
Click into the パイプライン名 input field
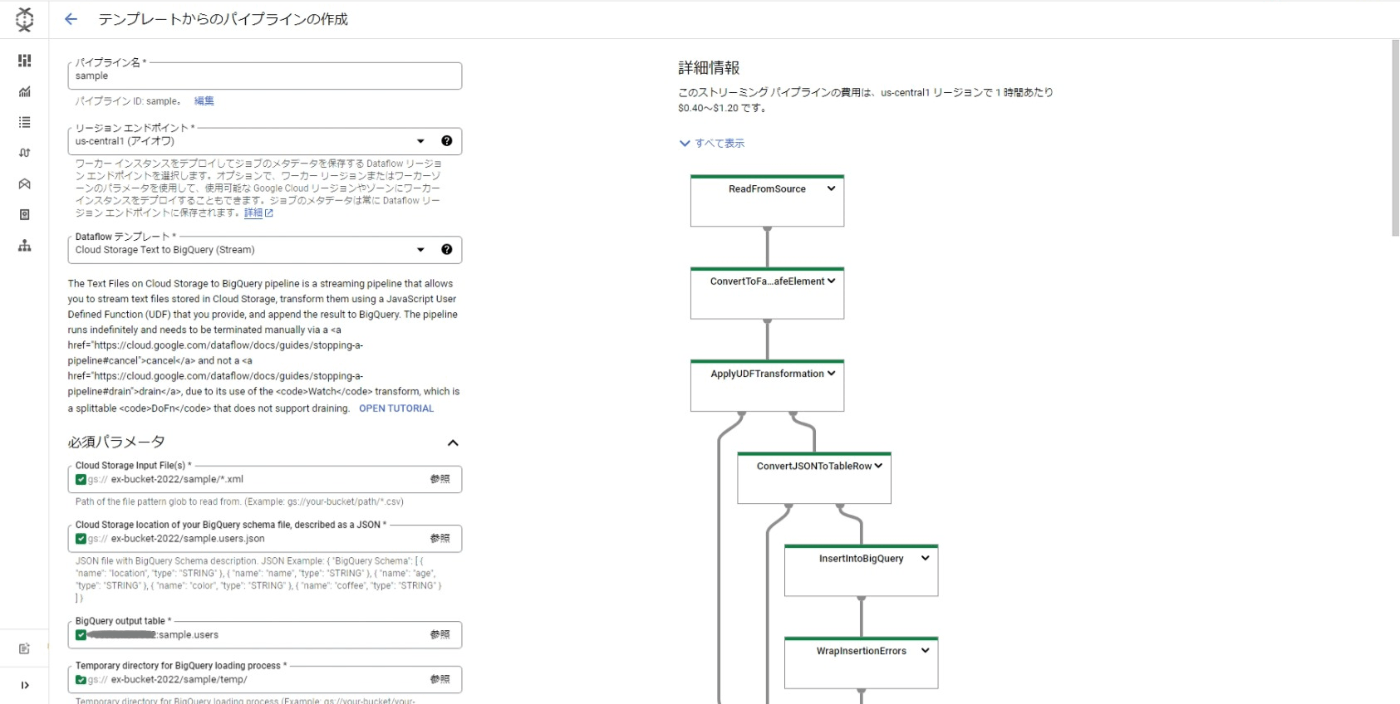(265, 76)
